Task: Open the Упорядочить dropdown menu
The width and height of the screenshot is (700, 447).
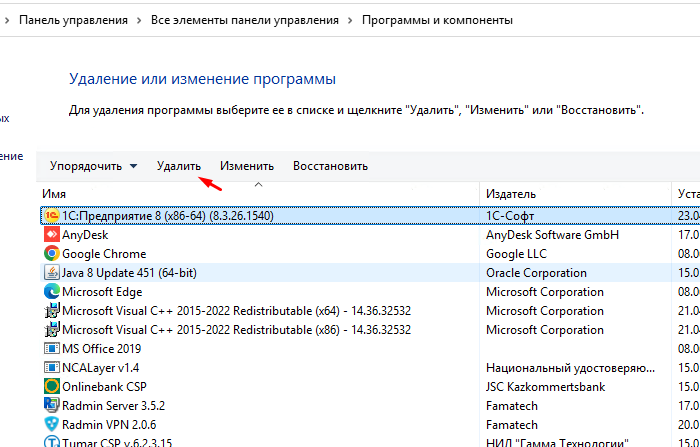Action: pyautogui.click(x=93, y=166)
